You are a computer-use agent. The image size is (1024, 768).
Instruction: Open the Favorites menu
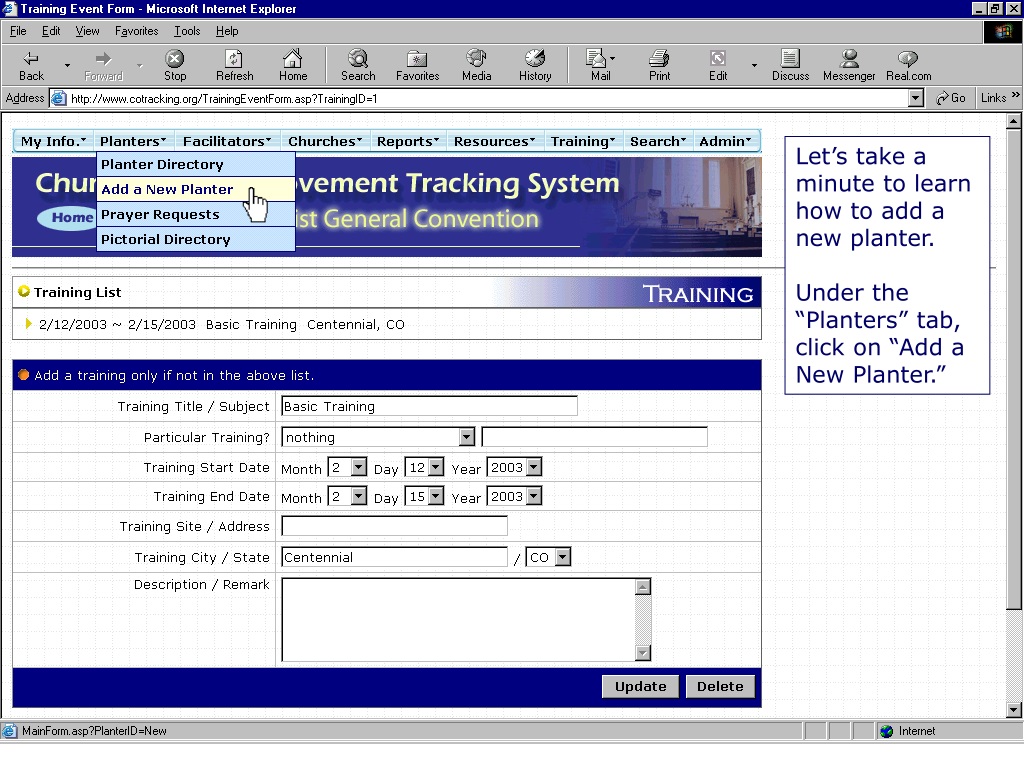pos(136,31)
